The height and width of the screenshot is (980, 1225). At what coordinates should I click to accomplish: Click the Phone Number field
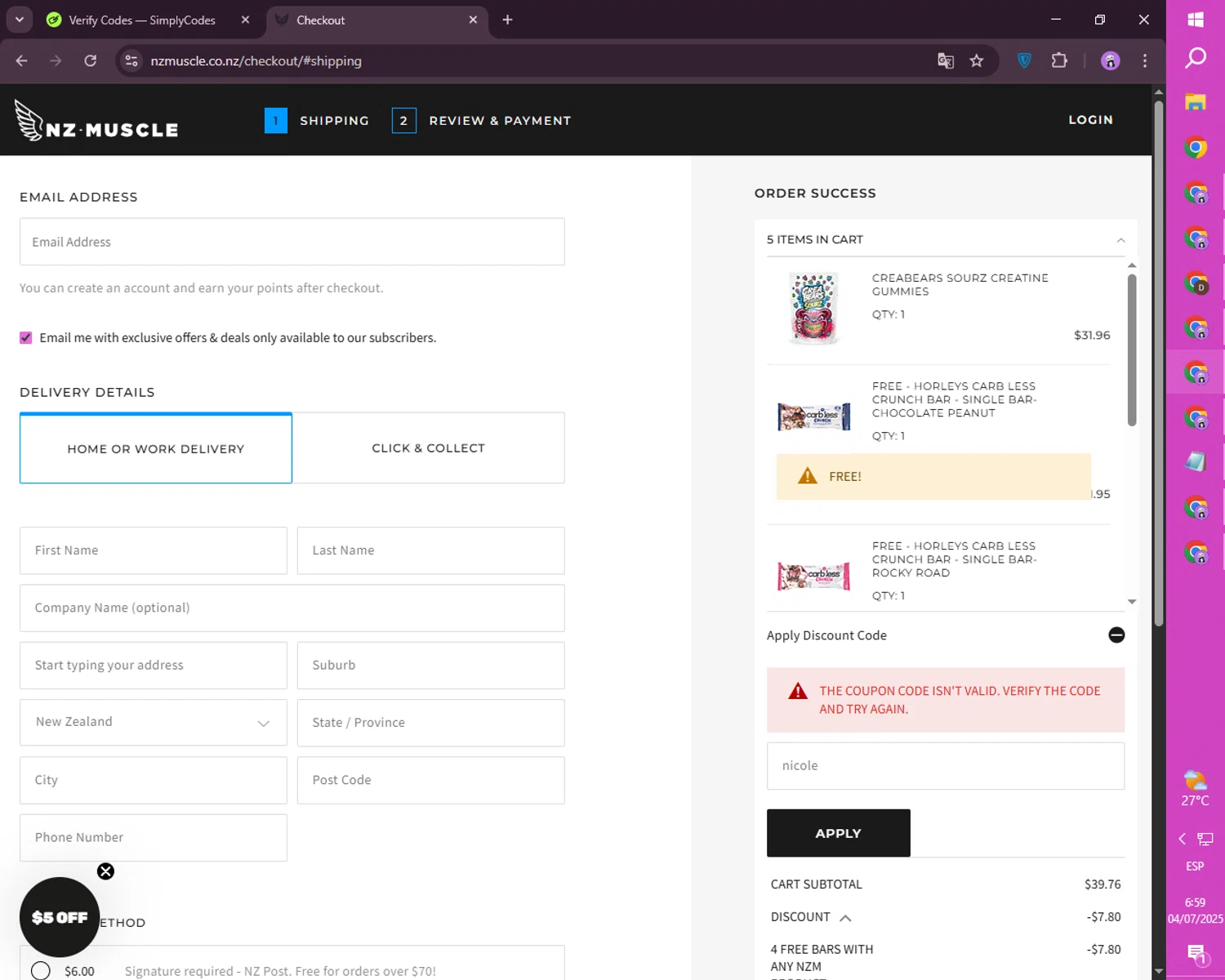154,837
